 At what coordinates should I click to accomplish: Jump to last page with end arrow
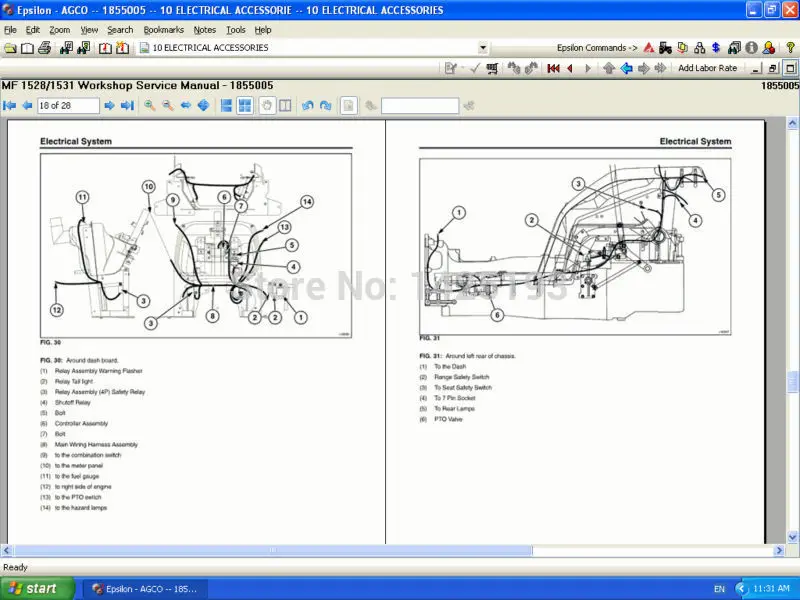click(x=126, y=105)
